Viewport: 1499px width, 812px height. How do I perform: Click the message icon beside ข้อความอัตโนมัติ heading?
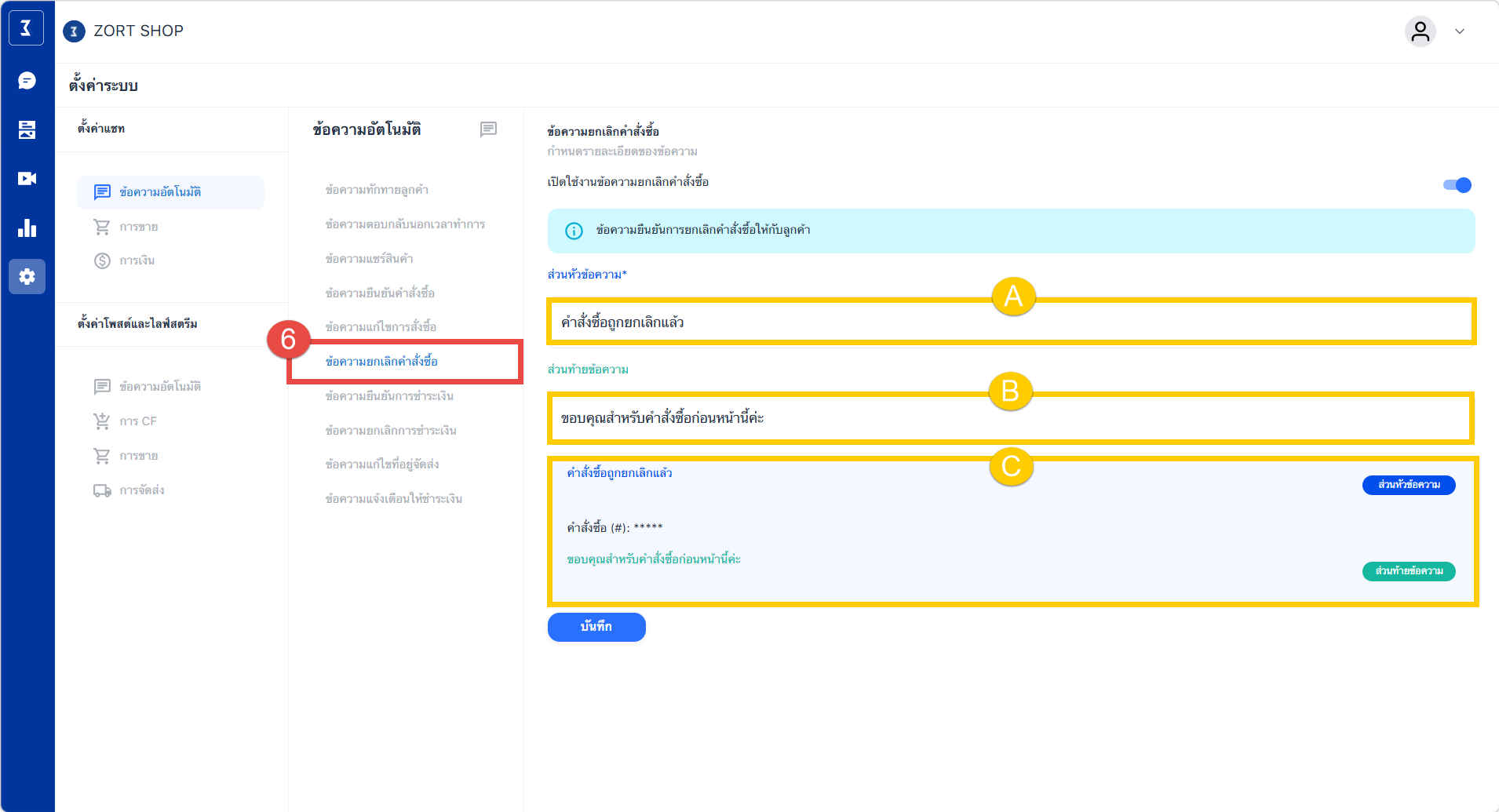(488, 129)
